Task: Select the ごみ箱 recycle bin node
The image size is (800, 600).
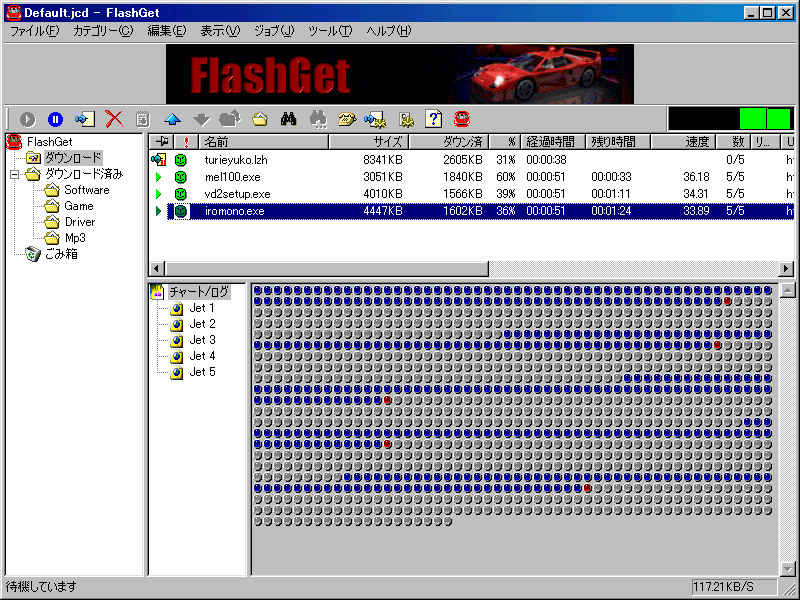Action: pos(61,254)
